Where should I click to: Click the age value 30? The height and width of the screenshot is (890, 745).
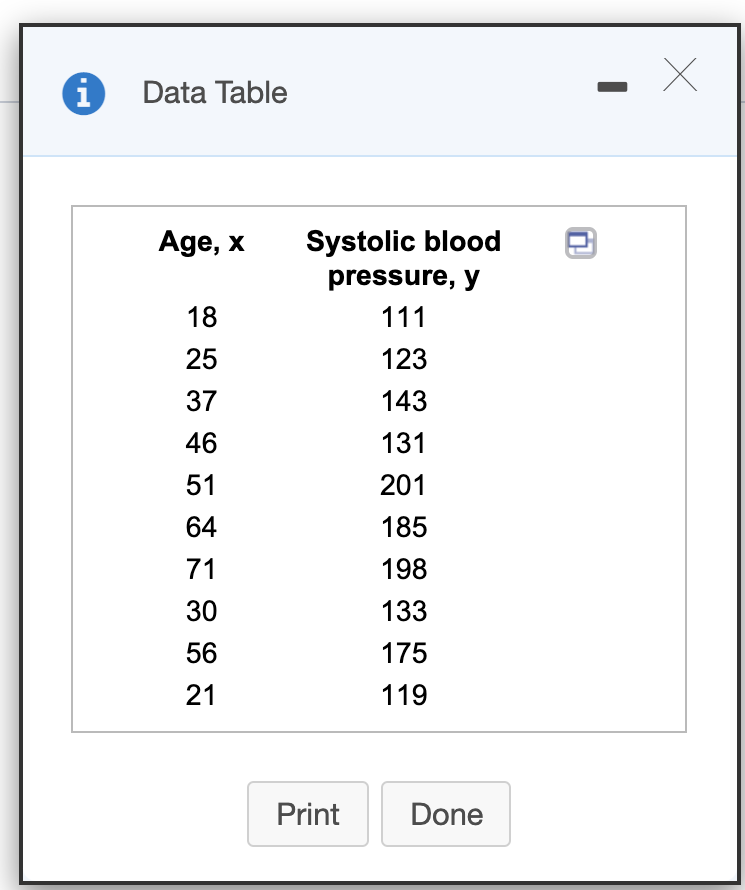click(201, 611)
